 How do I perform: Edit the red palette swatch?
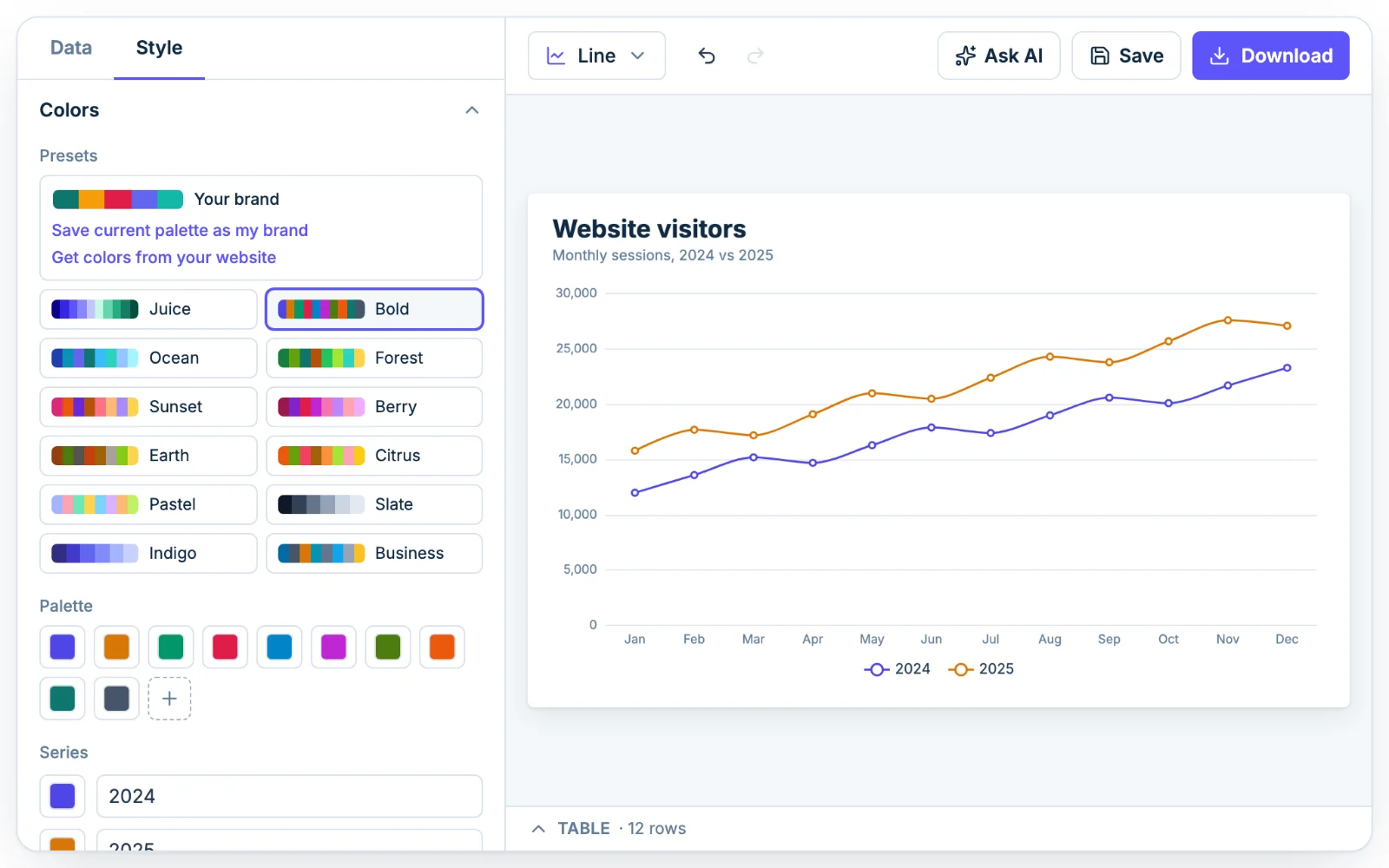[x=225, y=647]
